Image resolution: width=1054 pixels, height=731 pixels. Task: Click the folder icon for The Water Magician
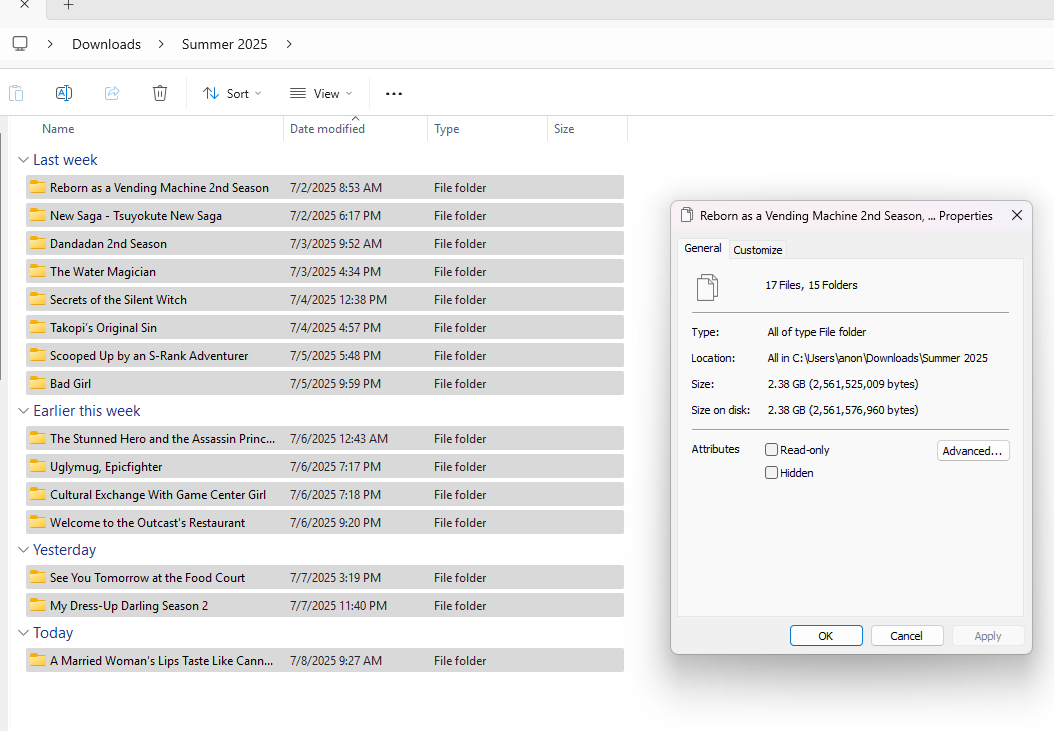coord(38,272)
